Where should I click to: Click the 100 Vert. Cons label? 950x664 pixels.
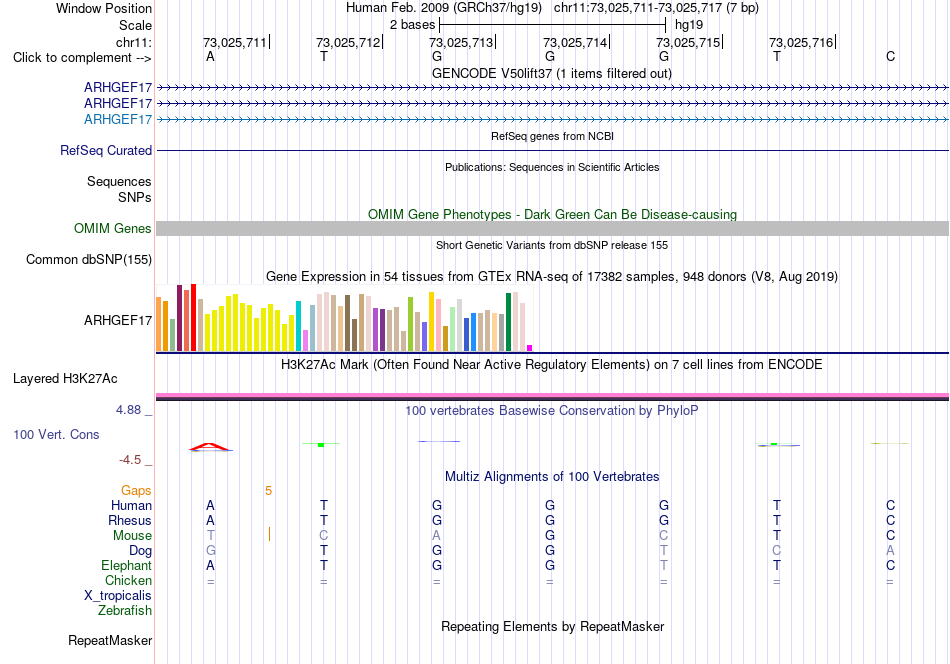pyautogui.click(x=56, y=434)
